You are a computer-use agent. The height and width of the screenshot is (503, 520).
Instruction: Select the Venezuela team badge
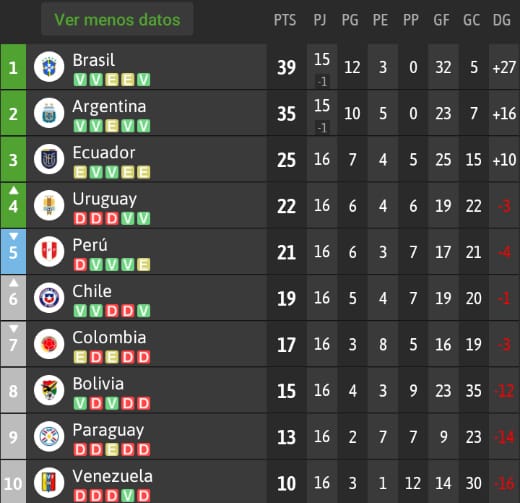(49, 483)
